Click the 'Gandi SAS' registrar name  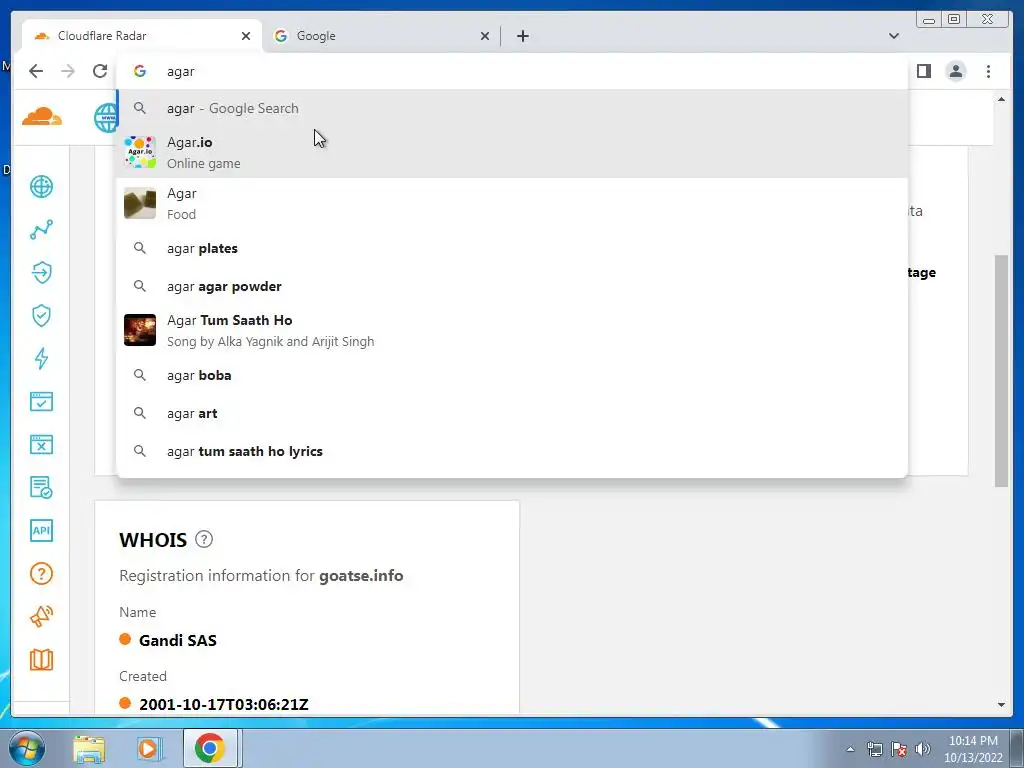(x=178, y=640)
